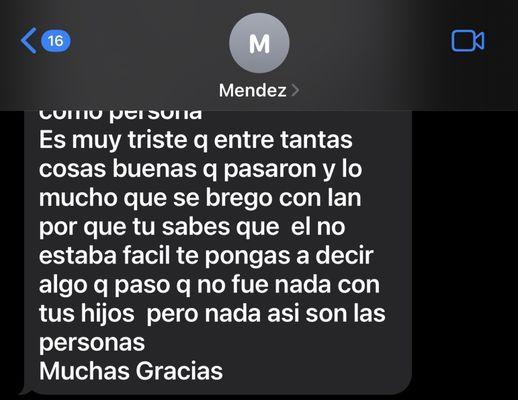518x400 pixels.
Task: Tap the blue back arrow
Action: pyautogui.click(x=29, y=41)
